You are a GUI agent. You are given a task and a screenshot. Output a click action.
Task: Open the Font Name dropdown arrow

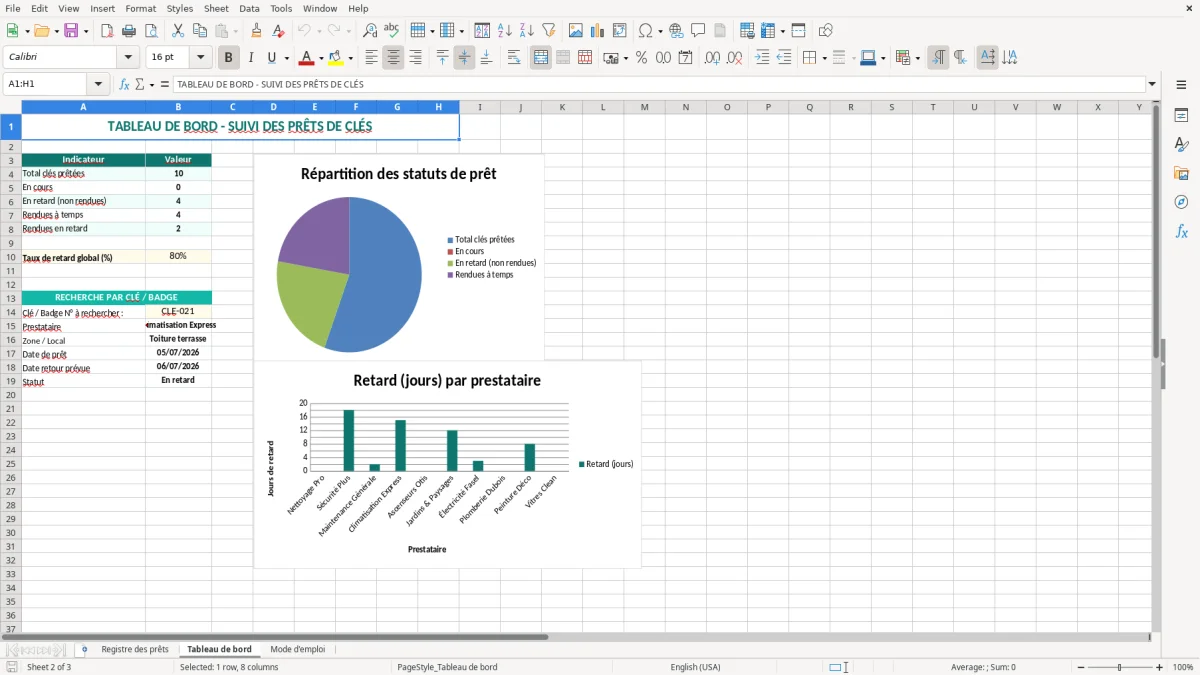point(128,58)
